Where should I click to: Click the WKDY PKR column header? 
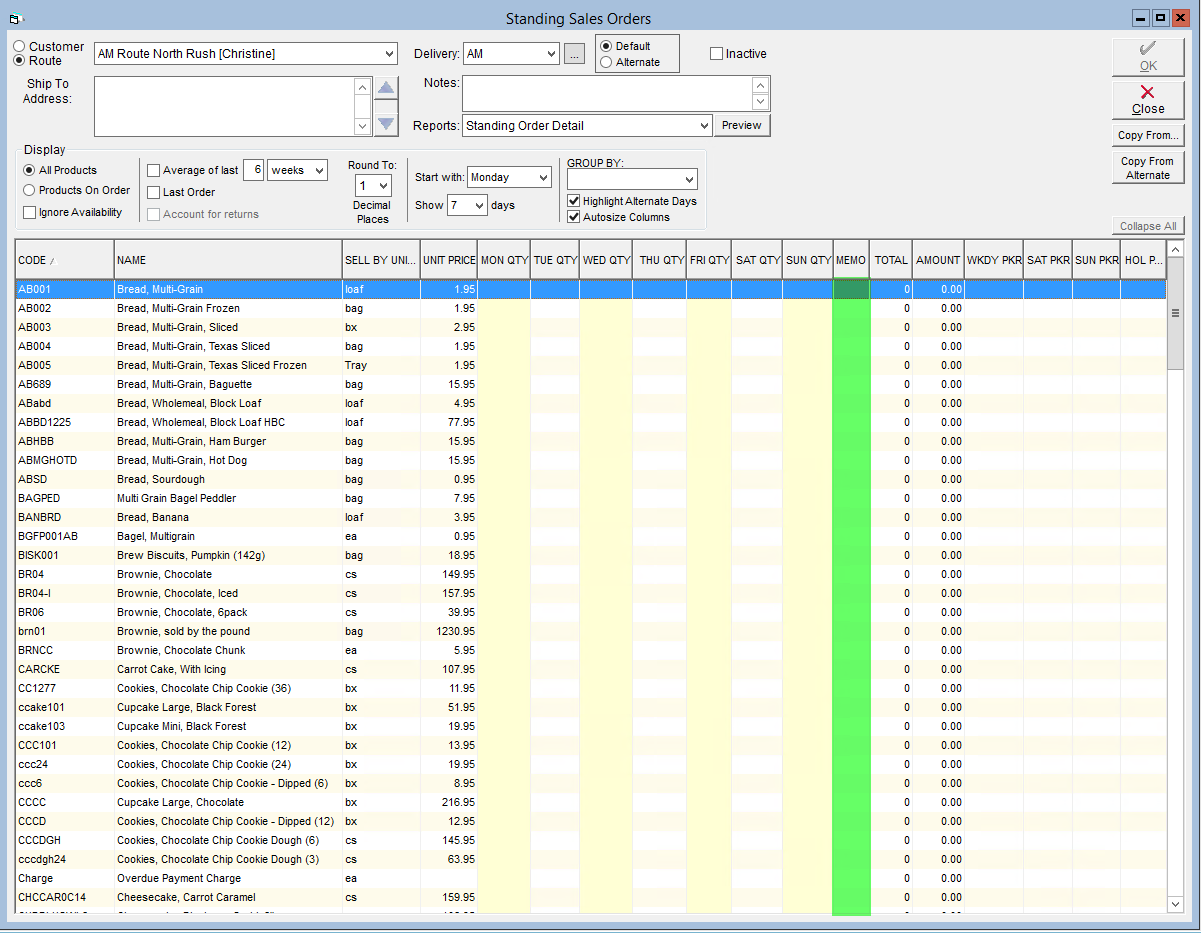pyautogui.click(x=994, y=260)
